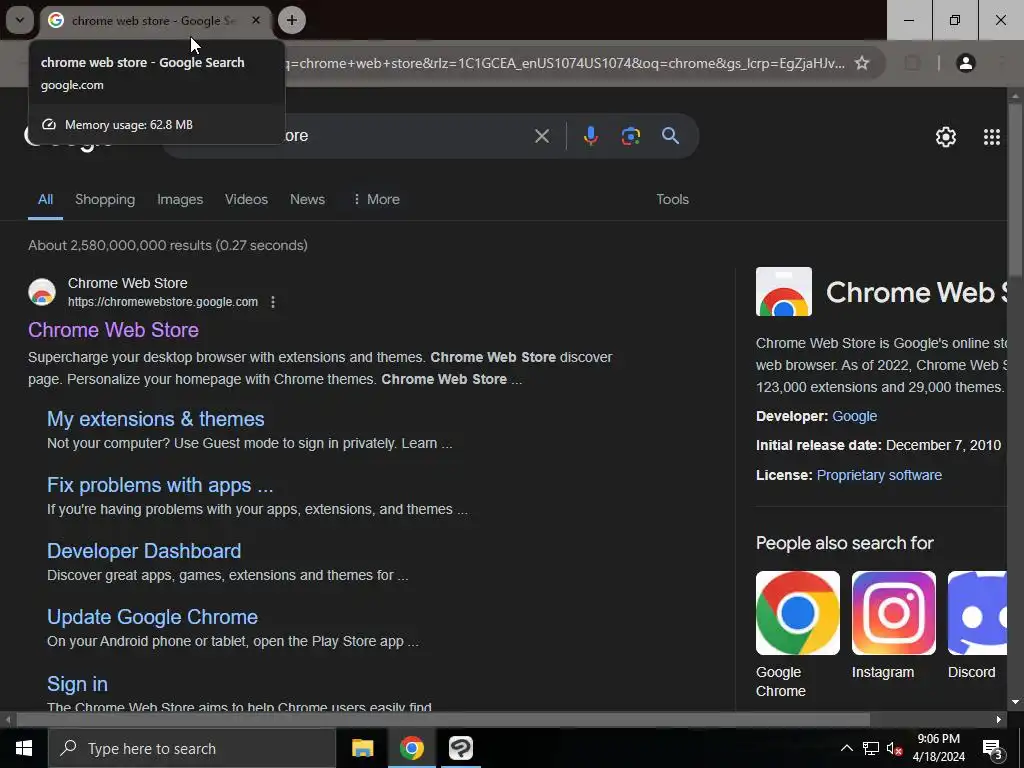This screenshot has height=768, width=1024.
Task: Expand the More search filters menu
Action: coord(376,200)
